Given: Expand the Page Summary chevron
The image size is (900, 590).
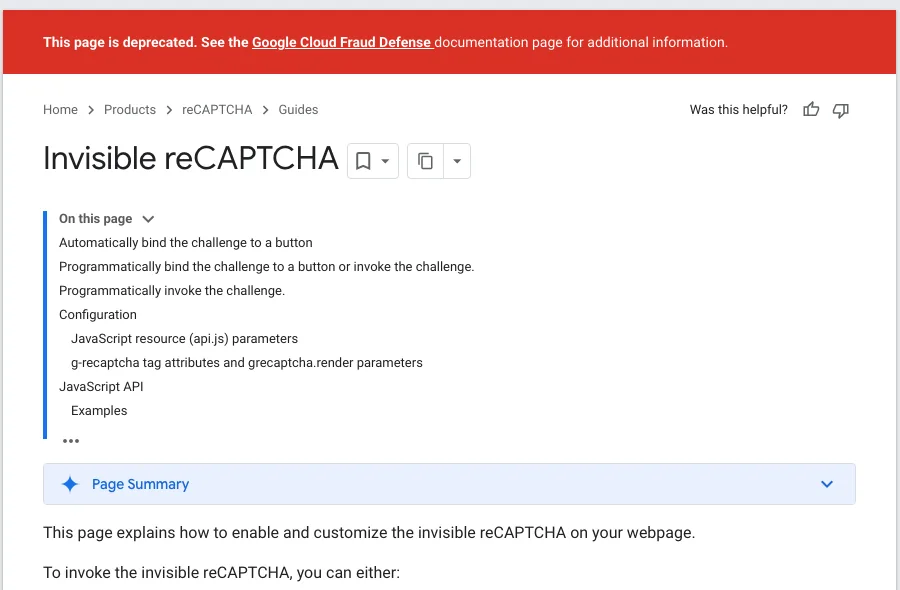Looking at the screenshot, I should click(x=827, y=484).
